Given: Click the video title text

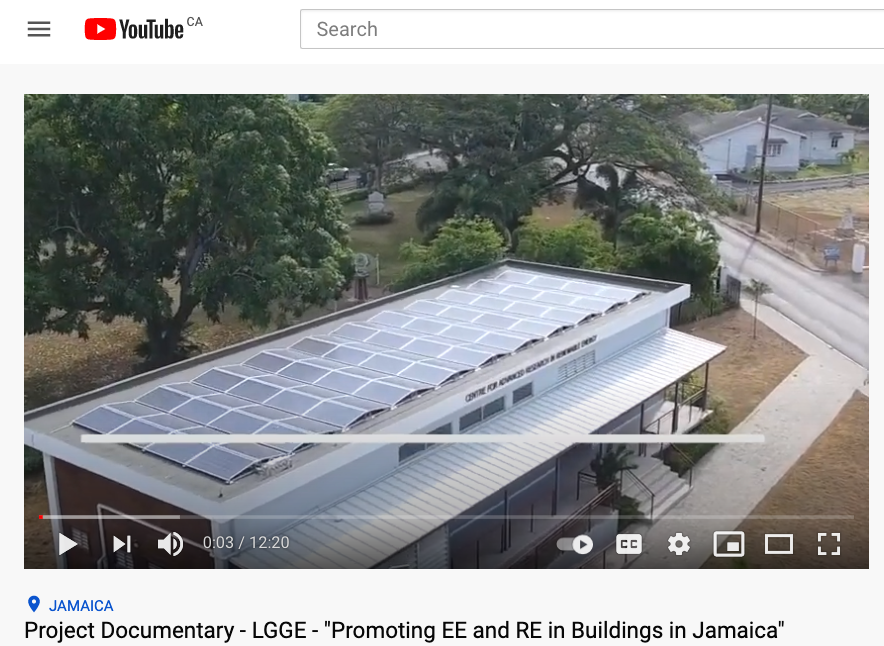Looking at the screenshot, I should [404, 630].
